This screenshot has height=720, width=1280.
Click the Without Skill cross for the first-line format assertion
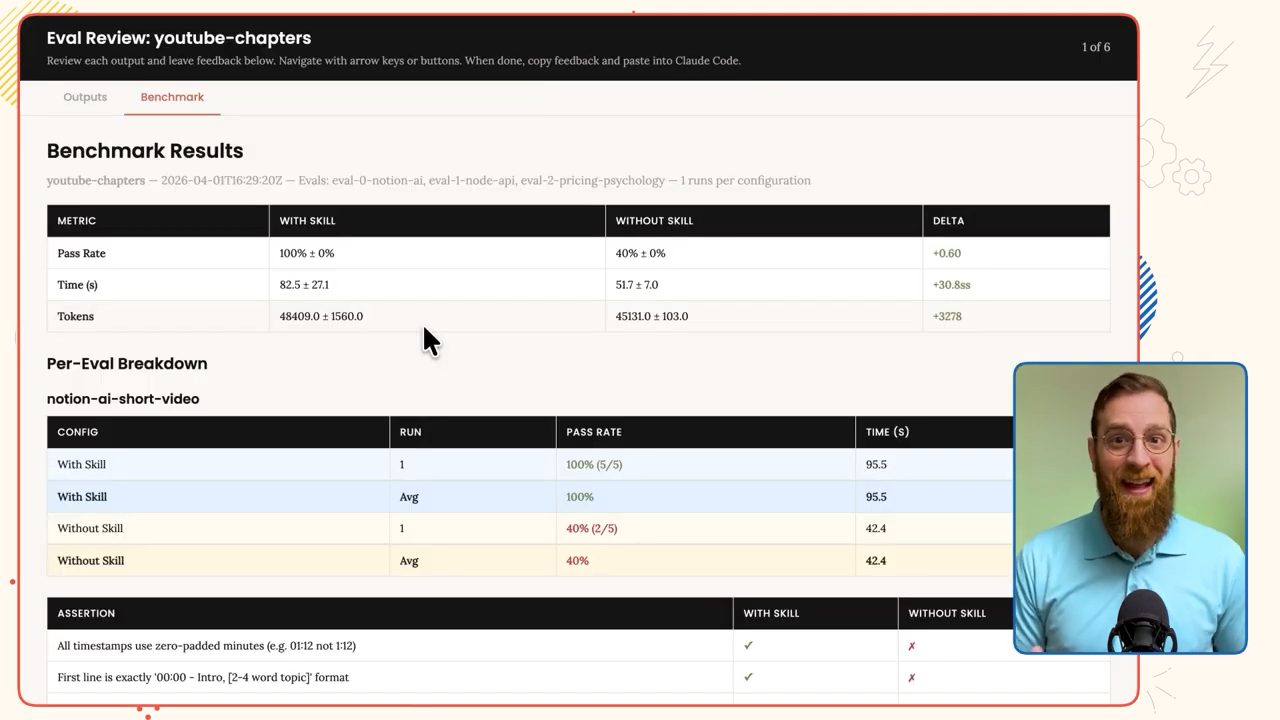(x=912, y=678)
